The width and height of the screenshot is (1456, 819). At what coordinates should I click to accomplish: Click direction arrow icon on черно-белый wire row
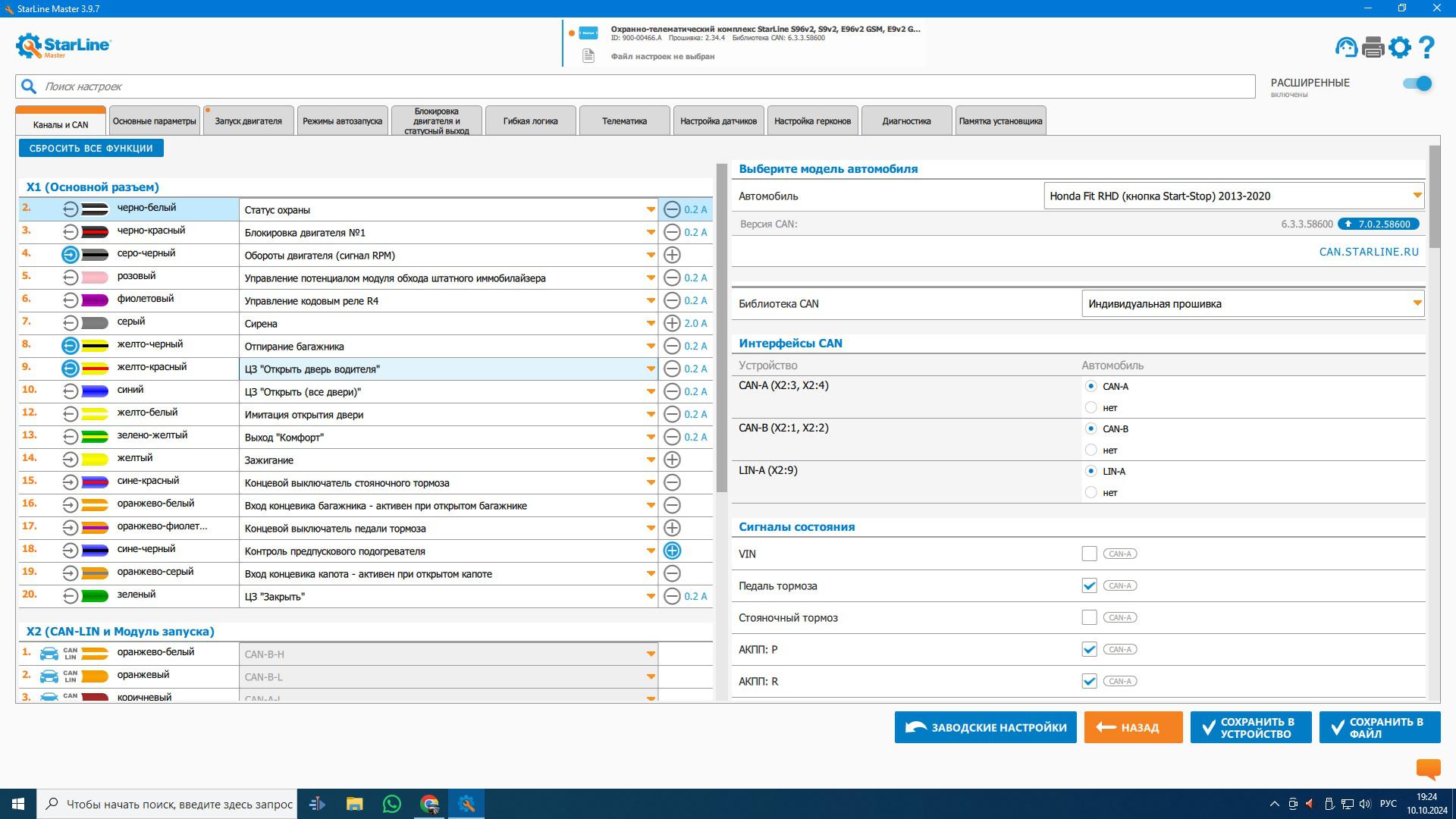[x=70, y=209]
